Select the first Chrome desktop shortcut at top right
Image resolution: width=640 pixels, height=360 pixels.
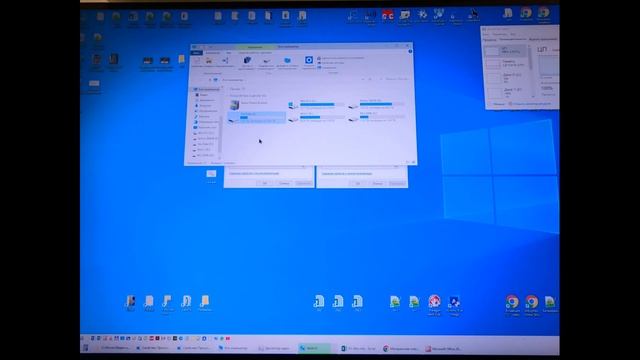point(526,15)
